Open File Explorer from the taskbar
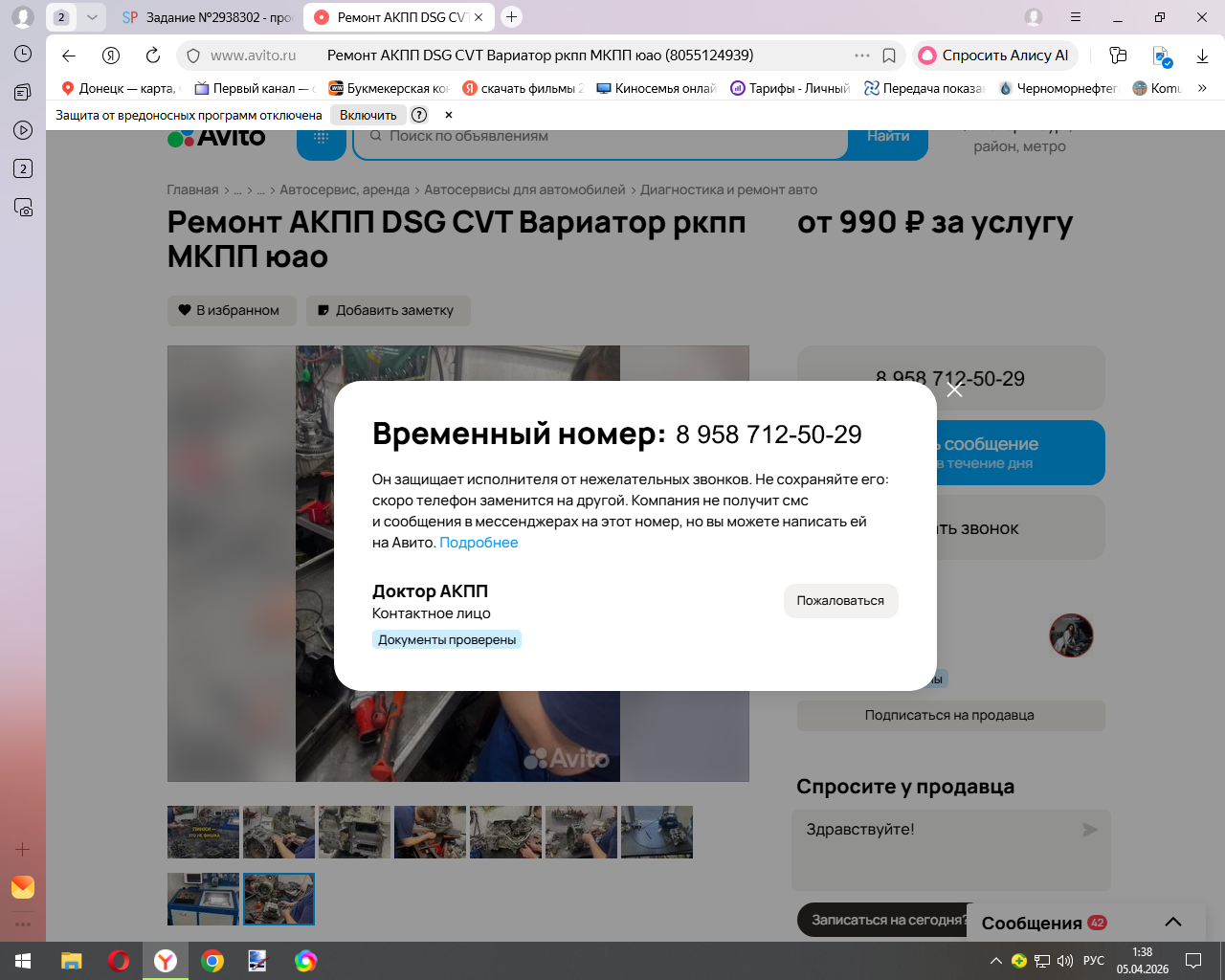This screenshot has width=1225, height=980. click(x=71, y=961)
